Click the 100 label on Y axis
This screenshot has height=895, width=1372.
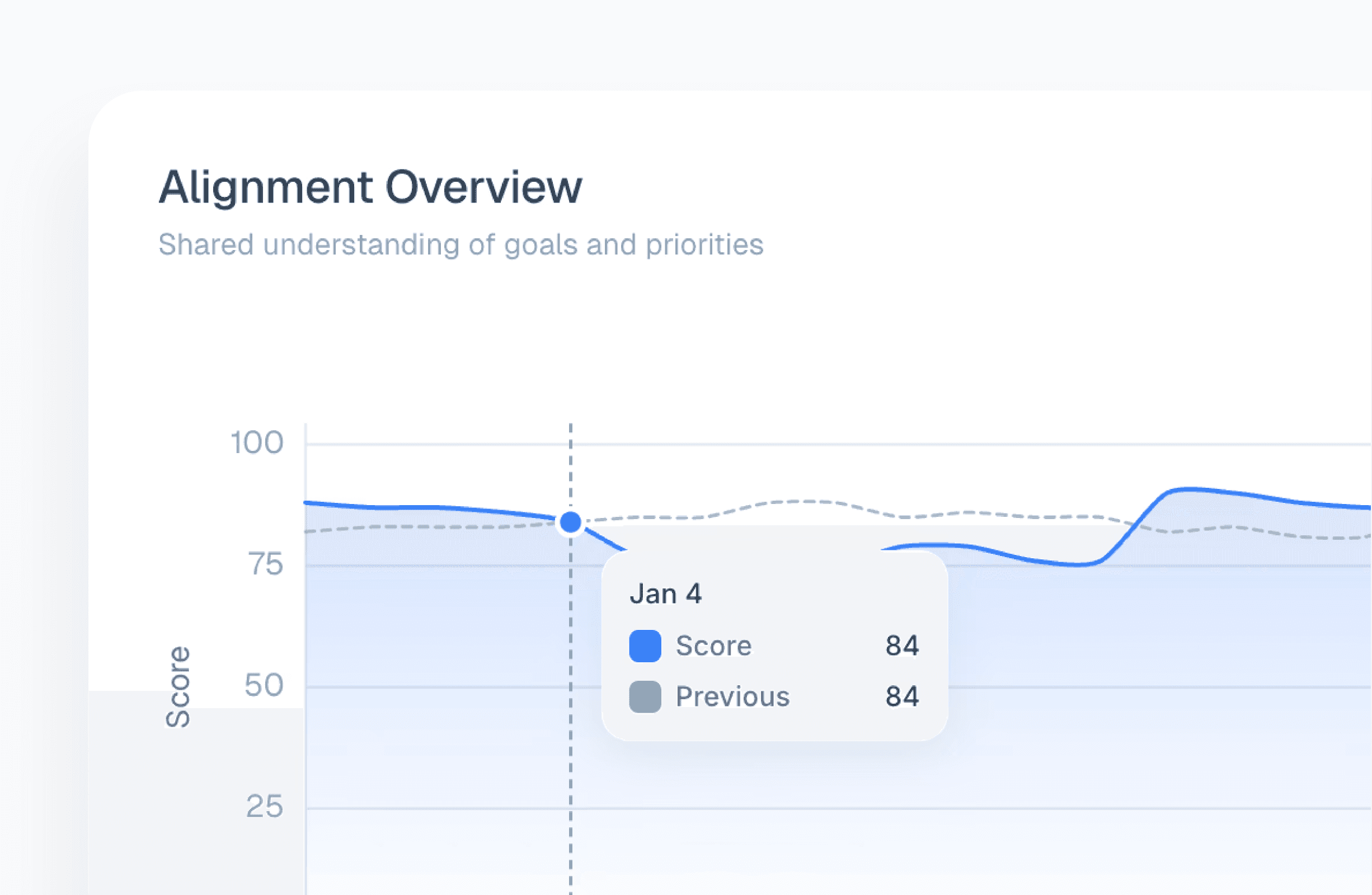[x=256, y=442]
